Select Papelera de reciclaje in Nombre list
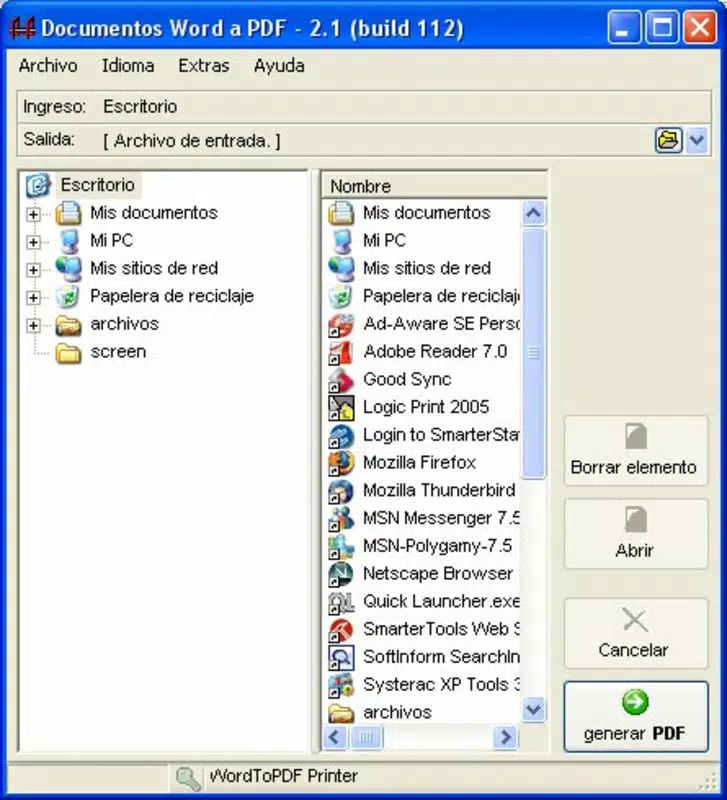 441,296
